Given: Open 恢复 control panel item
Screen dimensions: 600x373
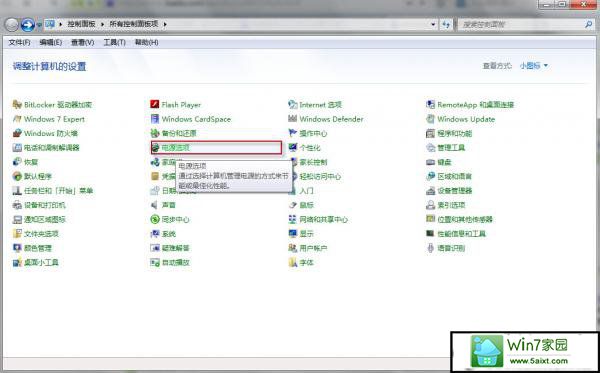Looking at the screenshot, I should [x=25, y=162].
